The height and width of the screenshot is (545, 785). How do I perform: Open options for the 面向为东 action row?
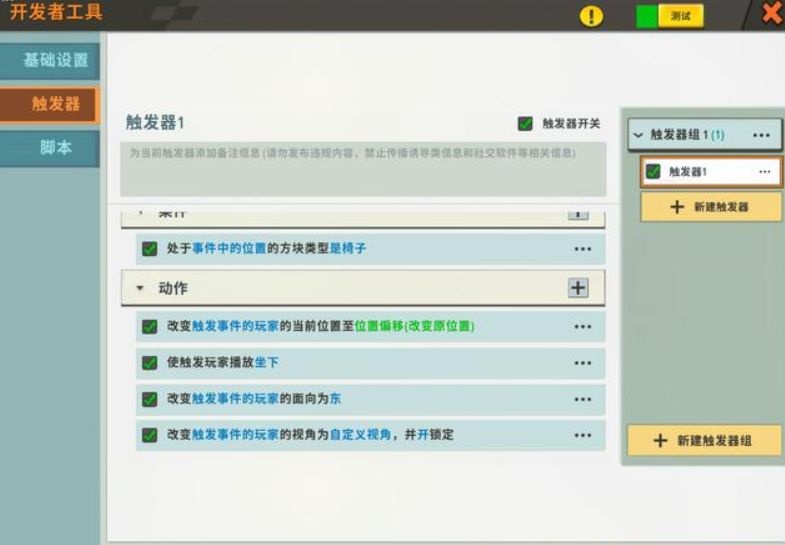(x=582, y=399)
